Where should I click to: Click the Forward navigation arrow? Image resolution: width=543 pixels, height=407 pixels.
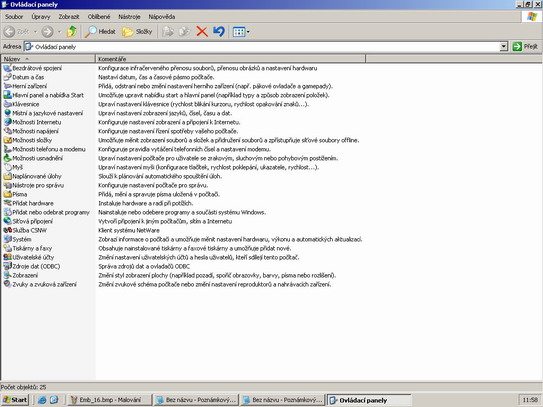point(48,32)
